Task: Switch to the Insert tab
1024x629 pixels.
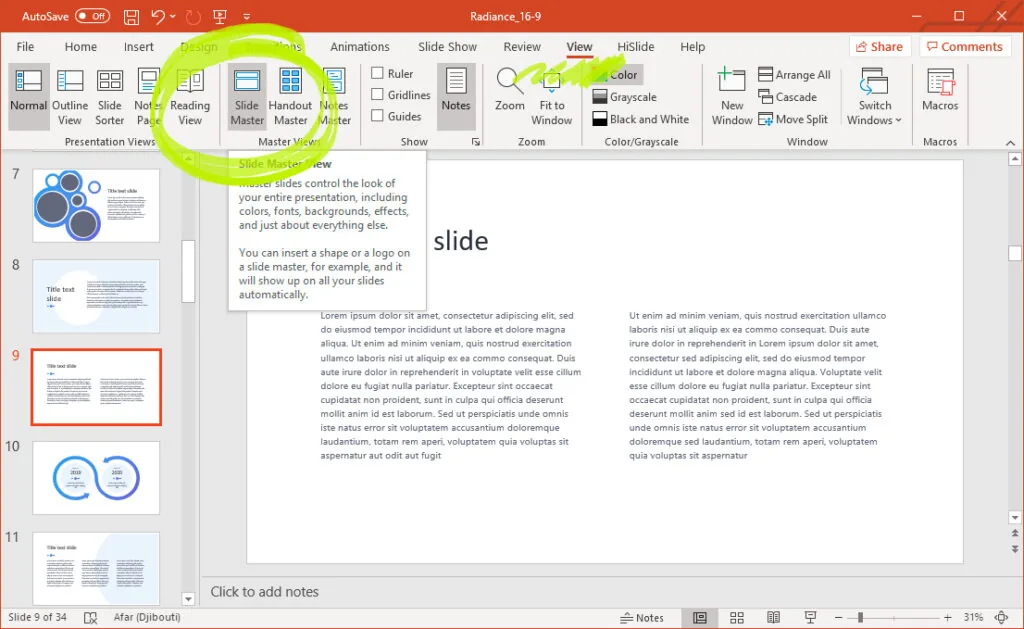Action: (138, 46)
